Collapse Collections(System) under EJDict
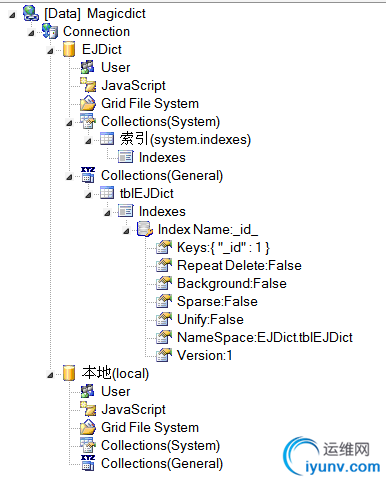Viewport: 386px width, 483px height. [x=69, y=123]
